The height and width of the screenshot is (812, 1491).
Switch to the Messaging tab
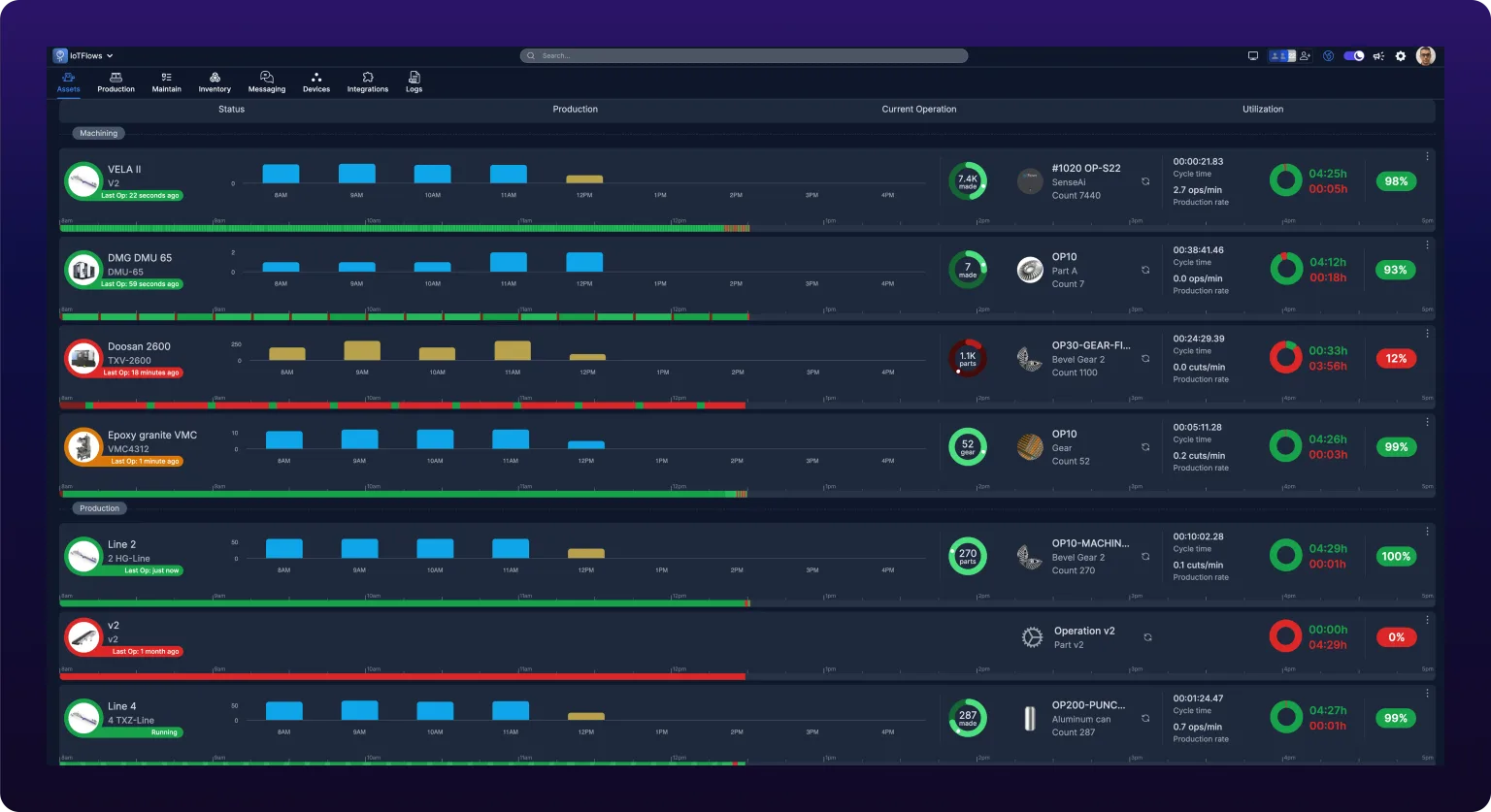(267, 82)
